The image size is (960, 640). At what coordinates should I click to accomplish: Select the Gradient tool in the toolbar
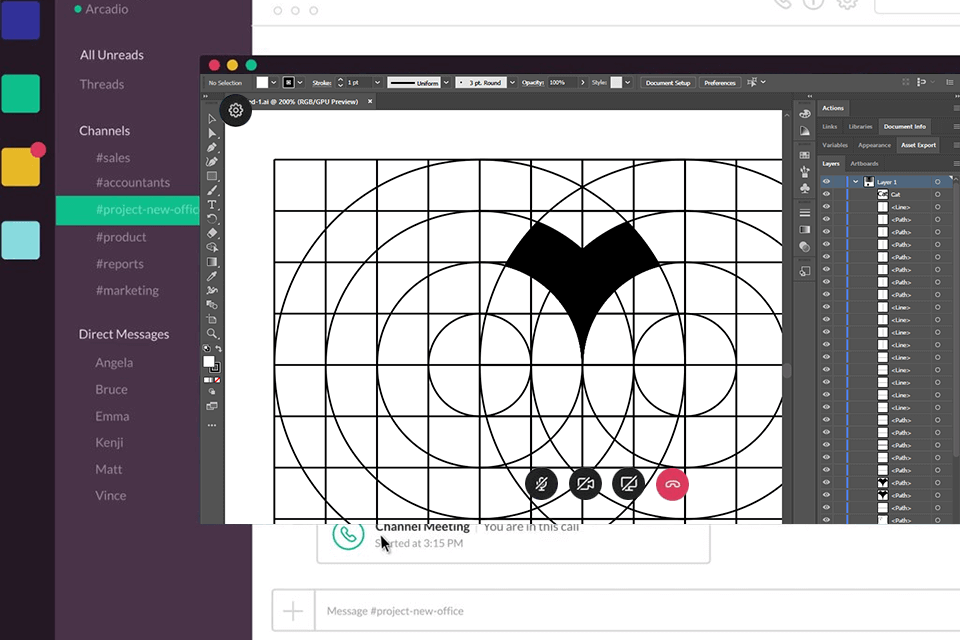tap(212, 262)
